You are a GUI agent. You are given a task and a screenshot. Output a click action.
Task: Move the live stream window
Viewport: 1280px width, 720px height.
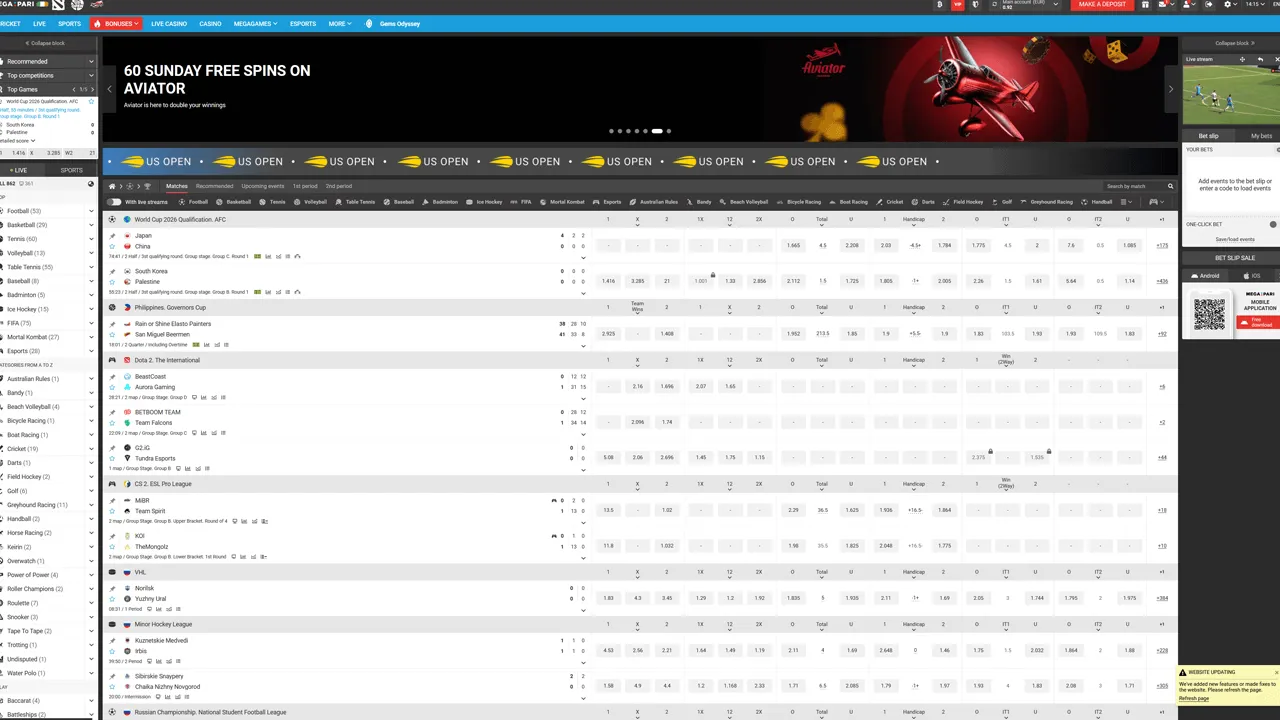(1243, 59)
